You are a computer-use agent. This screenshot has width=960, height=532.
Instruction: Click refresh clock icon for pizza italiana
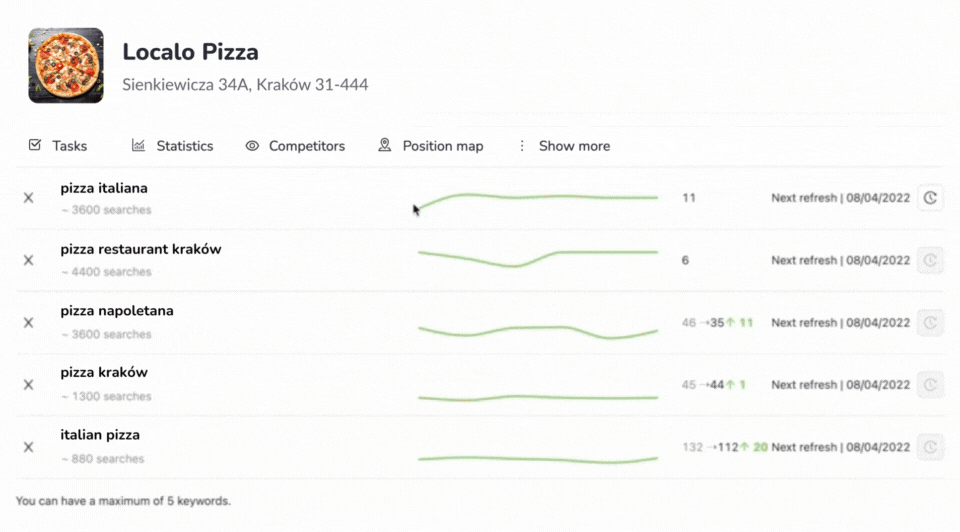tap(930, 198)
